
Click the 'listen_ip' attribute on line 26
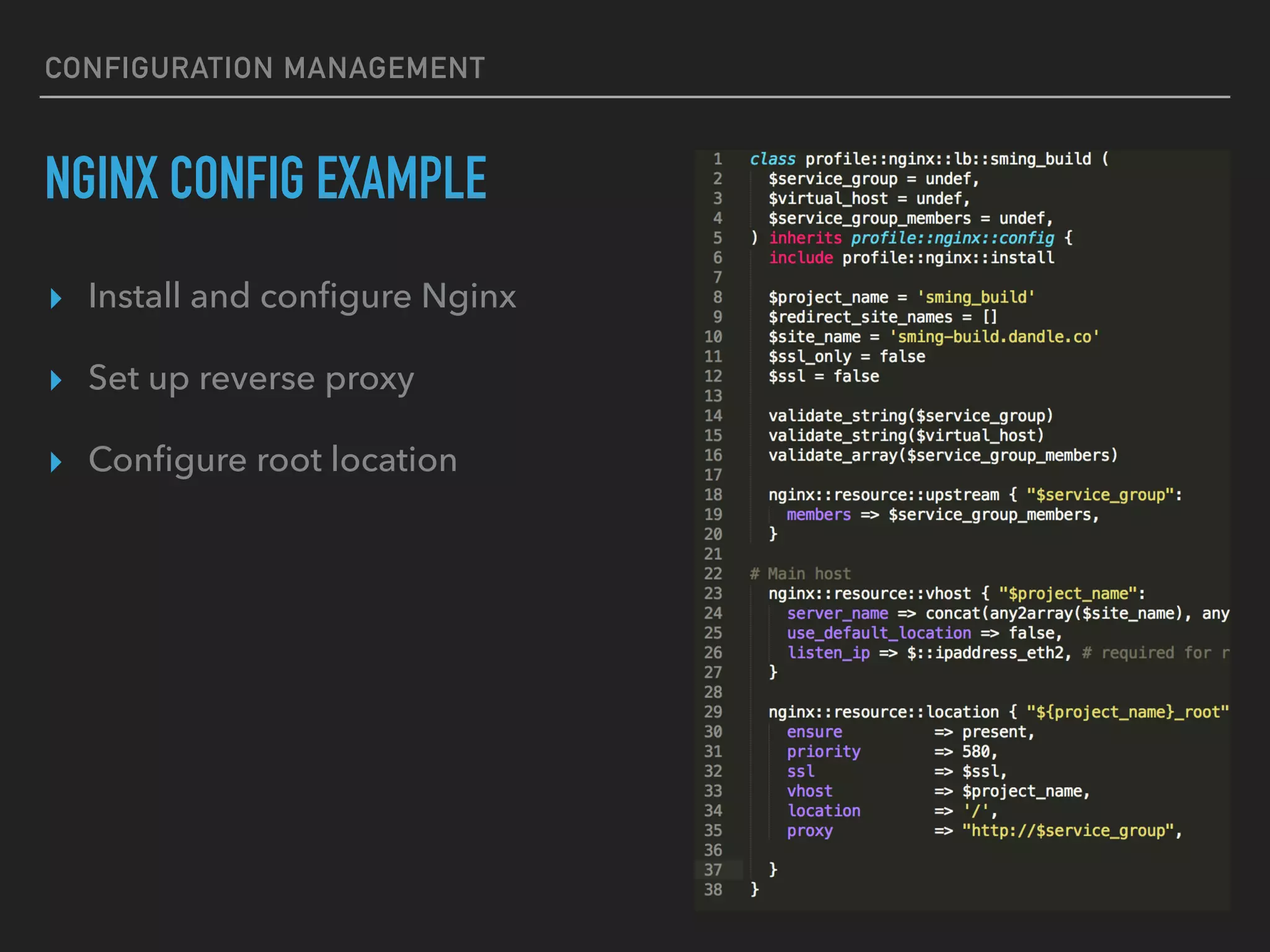(x=828, y=653)
